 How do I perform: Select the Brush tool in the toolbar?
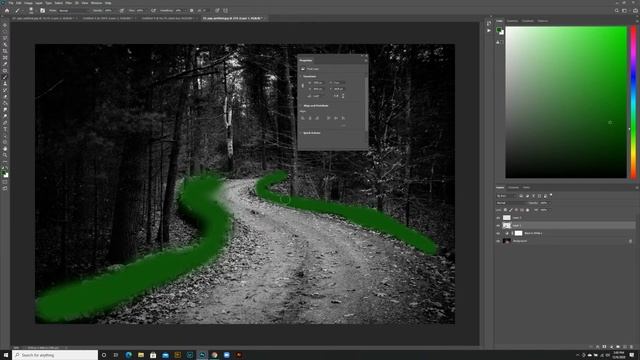[5, 77]
